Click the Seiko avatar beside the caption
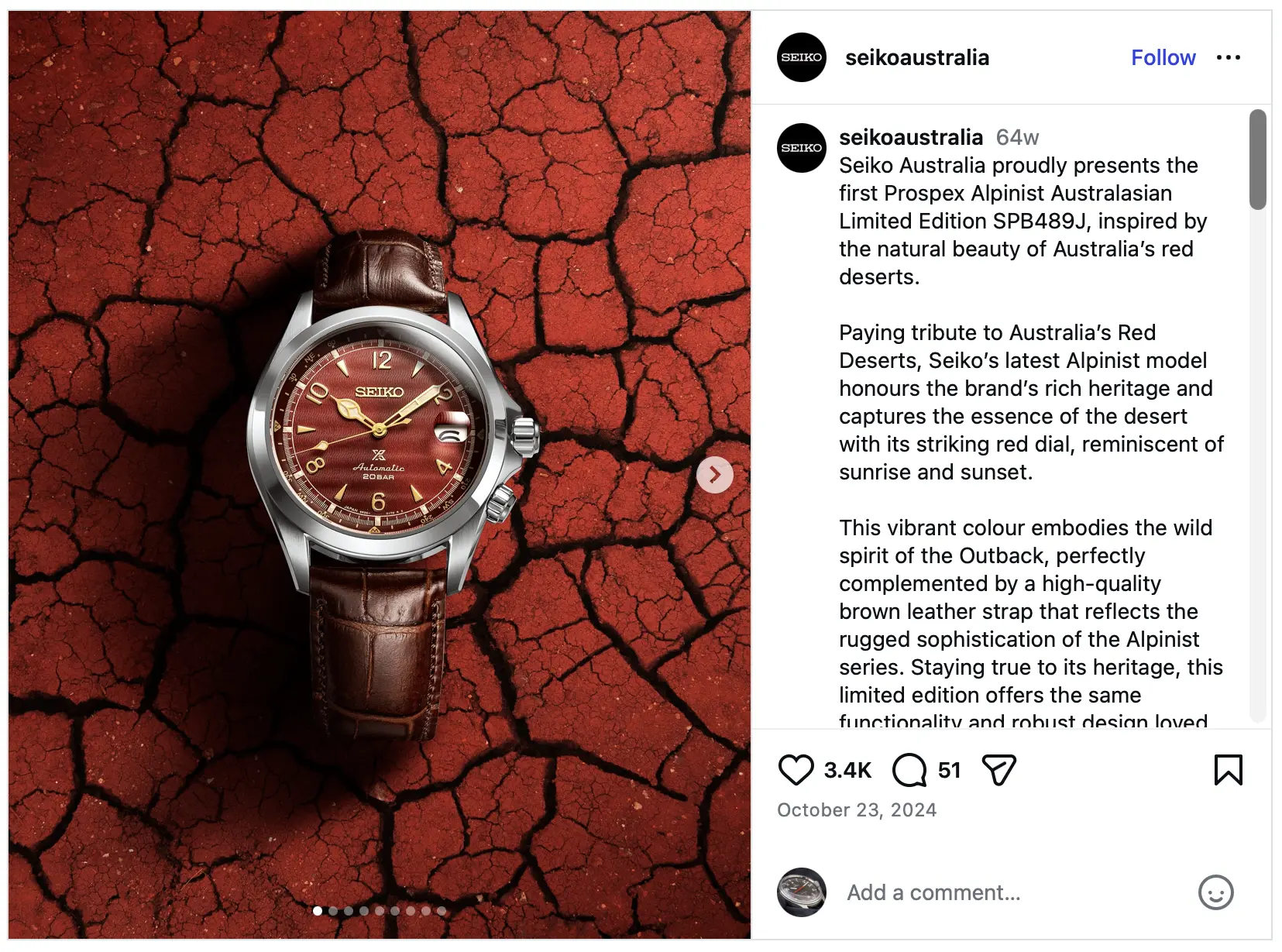The height and width of the screenshot is (952, 1282). (802, 148)
